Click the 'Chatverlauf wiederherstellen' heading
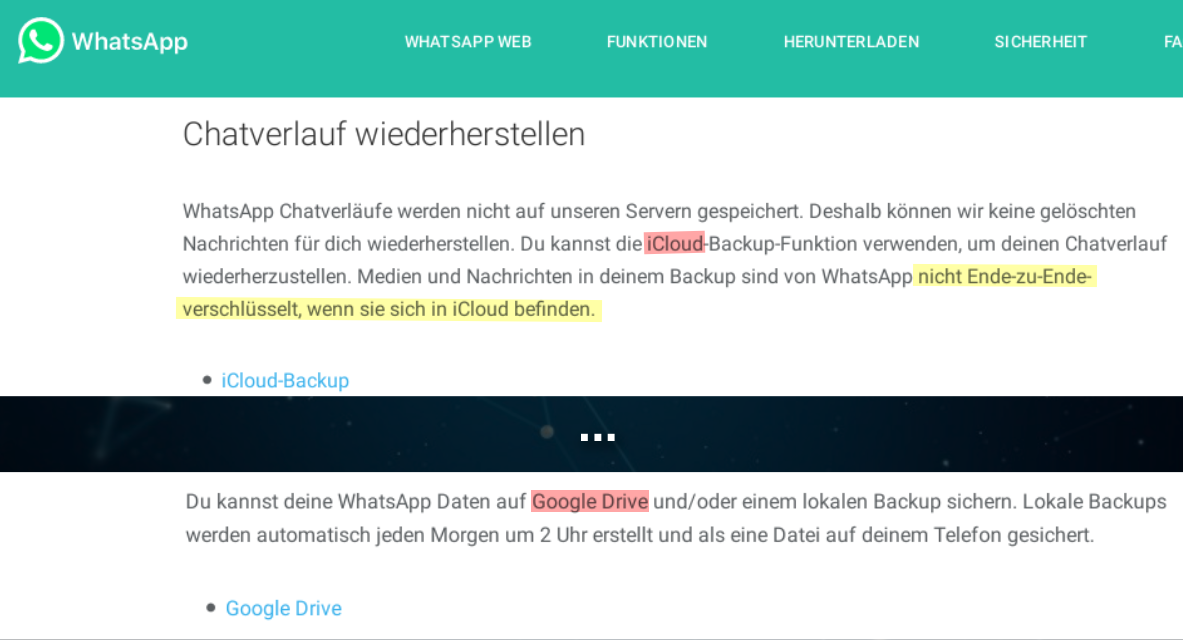The height and width of the screenshot is (640, 1183). [x=383, y=134]
